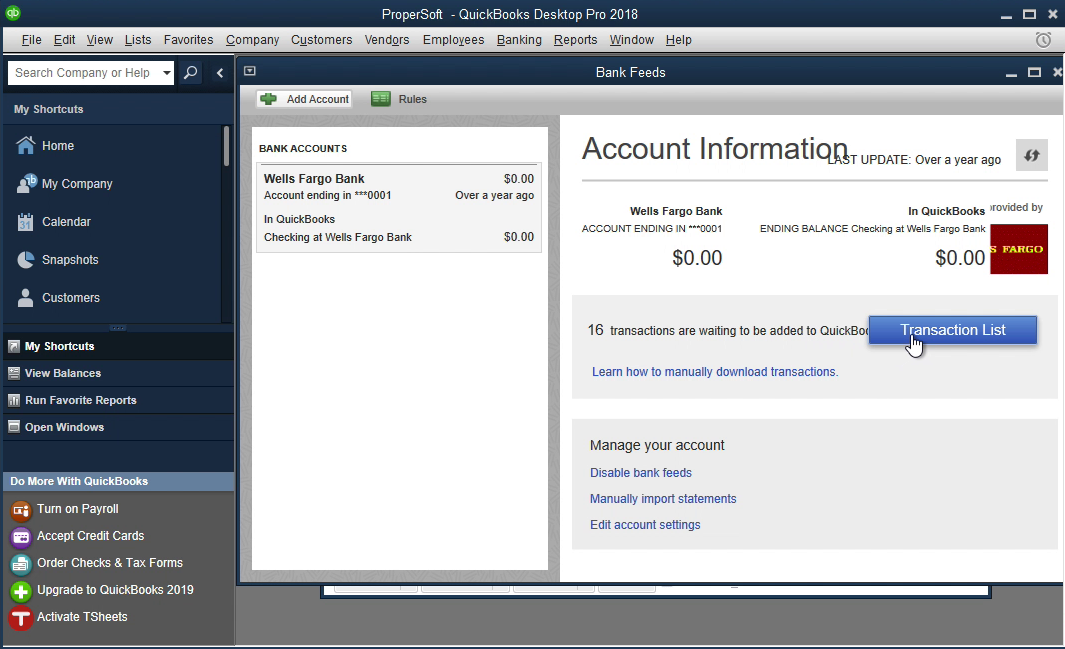Click the My Company icon

[26, 183]
